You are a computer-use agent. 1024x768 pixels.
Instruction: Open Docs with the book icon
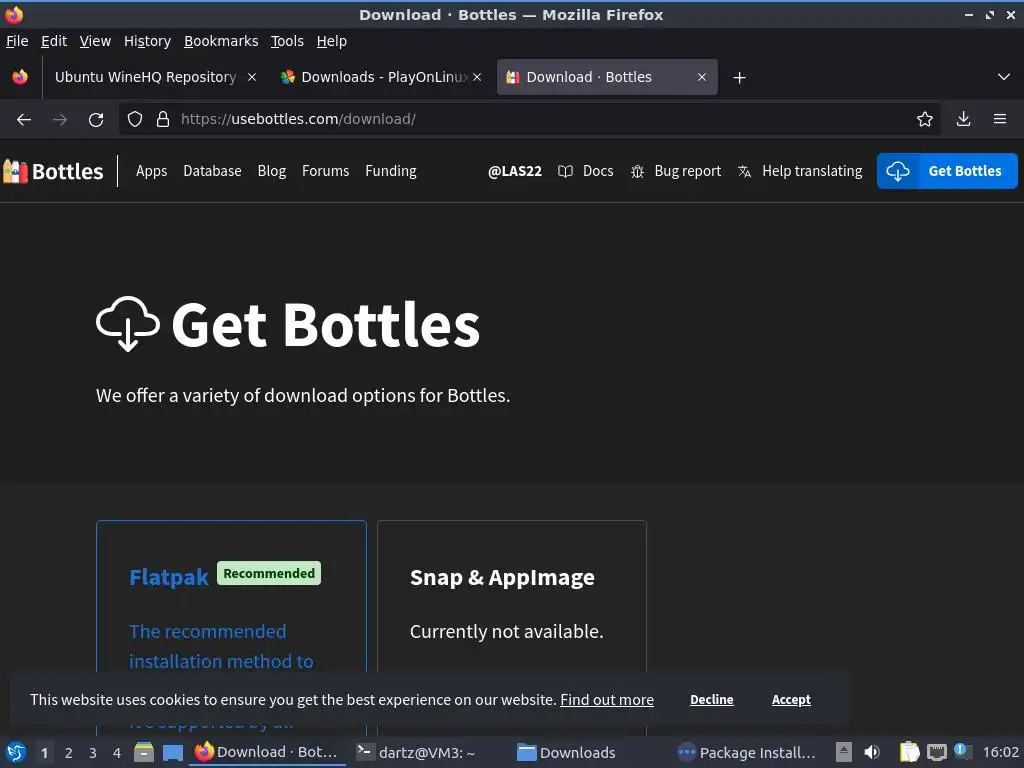(x=586, y=171)
